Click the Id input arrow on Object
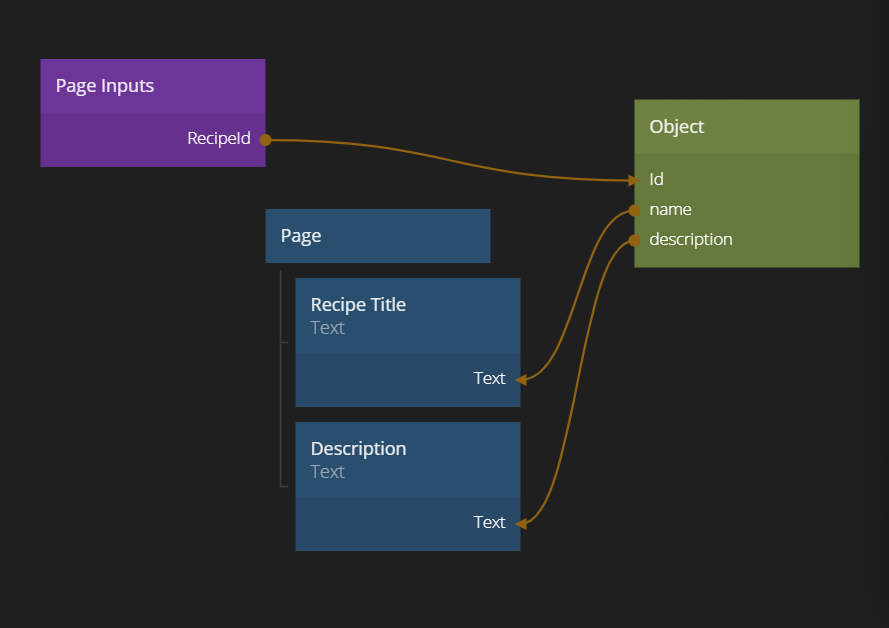This screenshot has width=889, height=628. (x=633, y=180)
